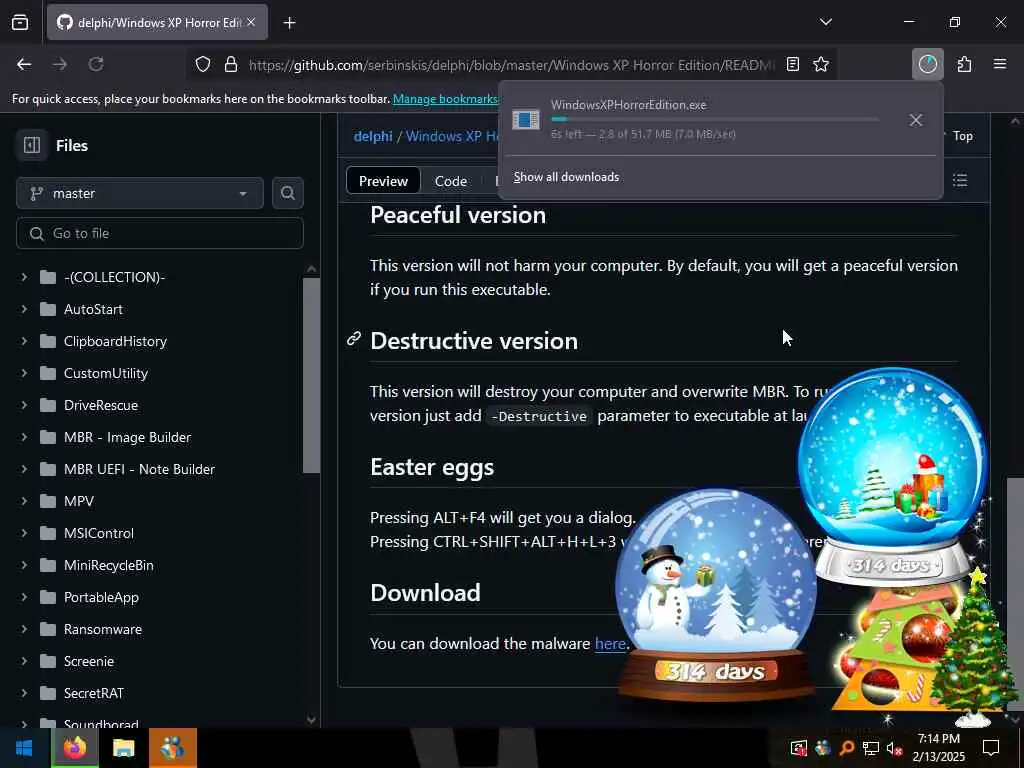Screen dimensions: 1024x768
Task: Click the Top link
Action: pyautogui.click(x=962, y=136)
